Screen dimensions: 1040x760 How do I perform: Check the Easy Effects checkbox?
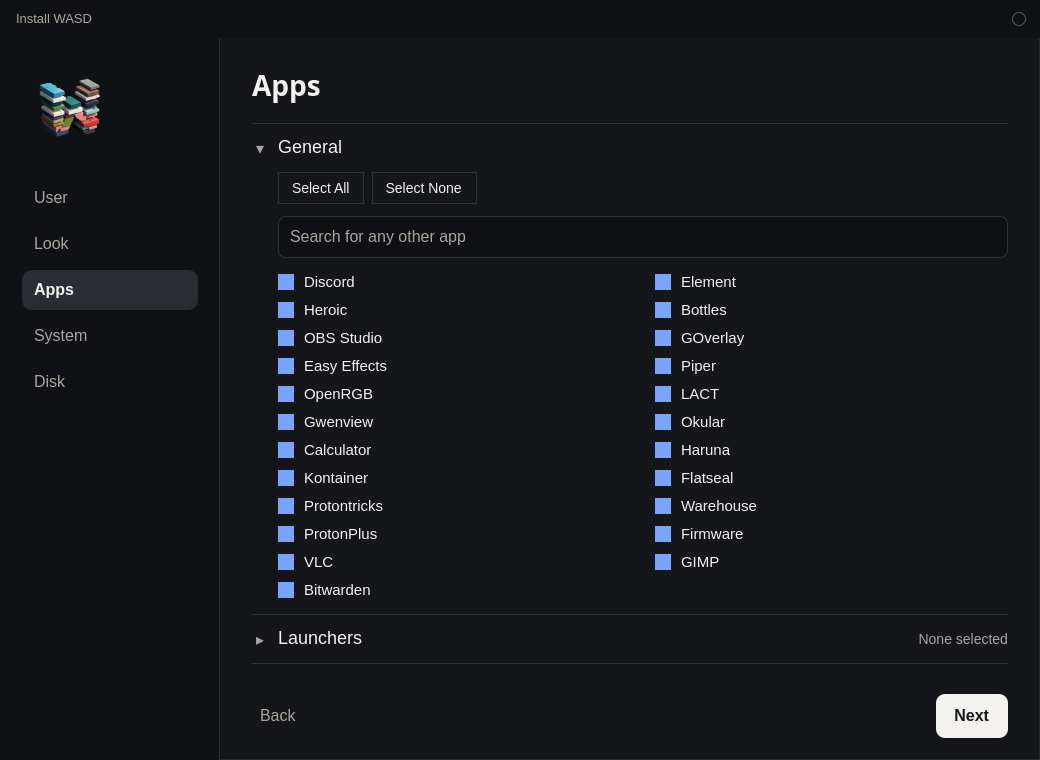click(x=286, y=366)
